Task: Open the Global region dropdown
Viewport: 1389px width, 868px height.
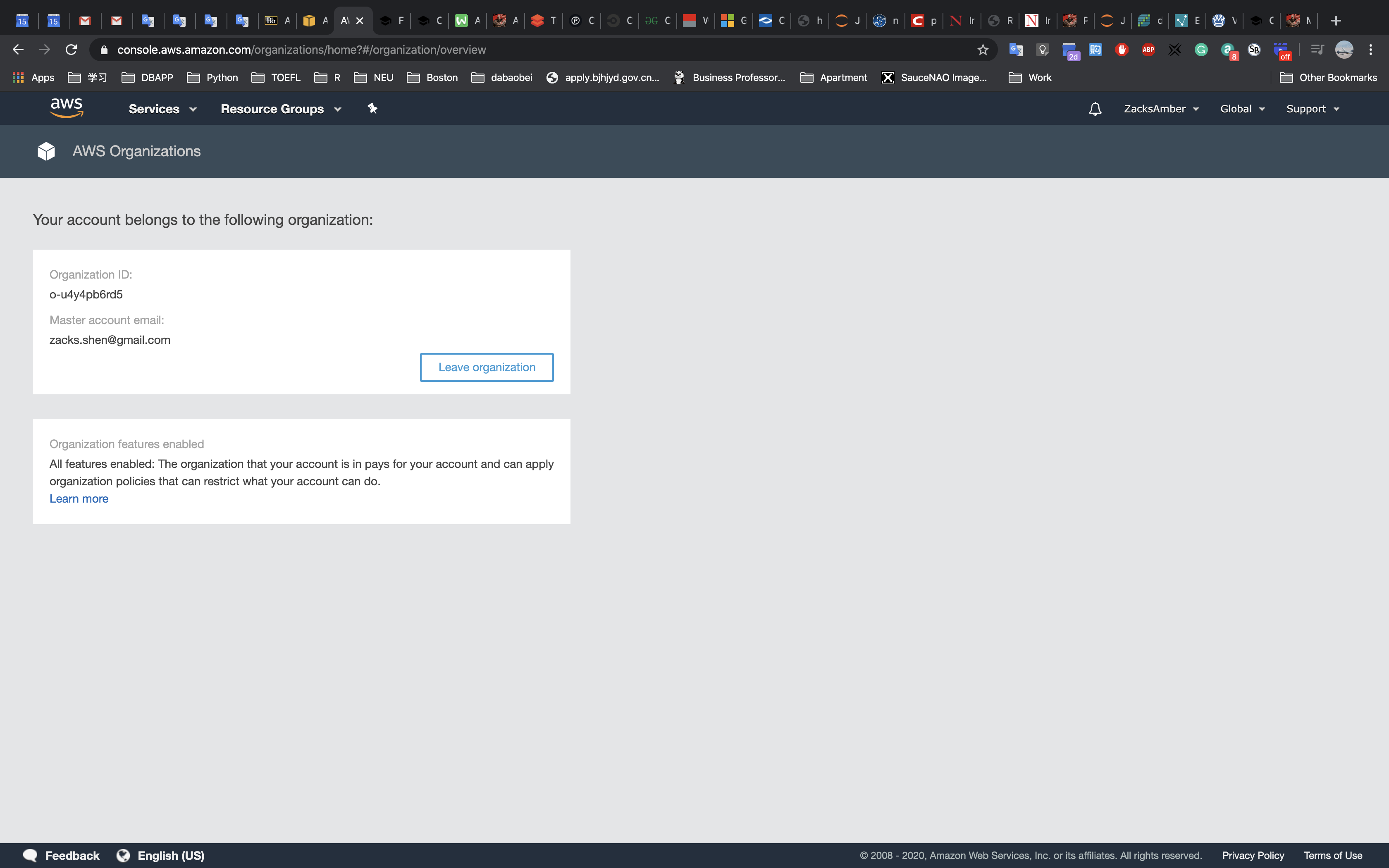Action: coord(1242,109)
